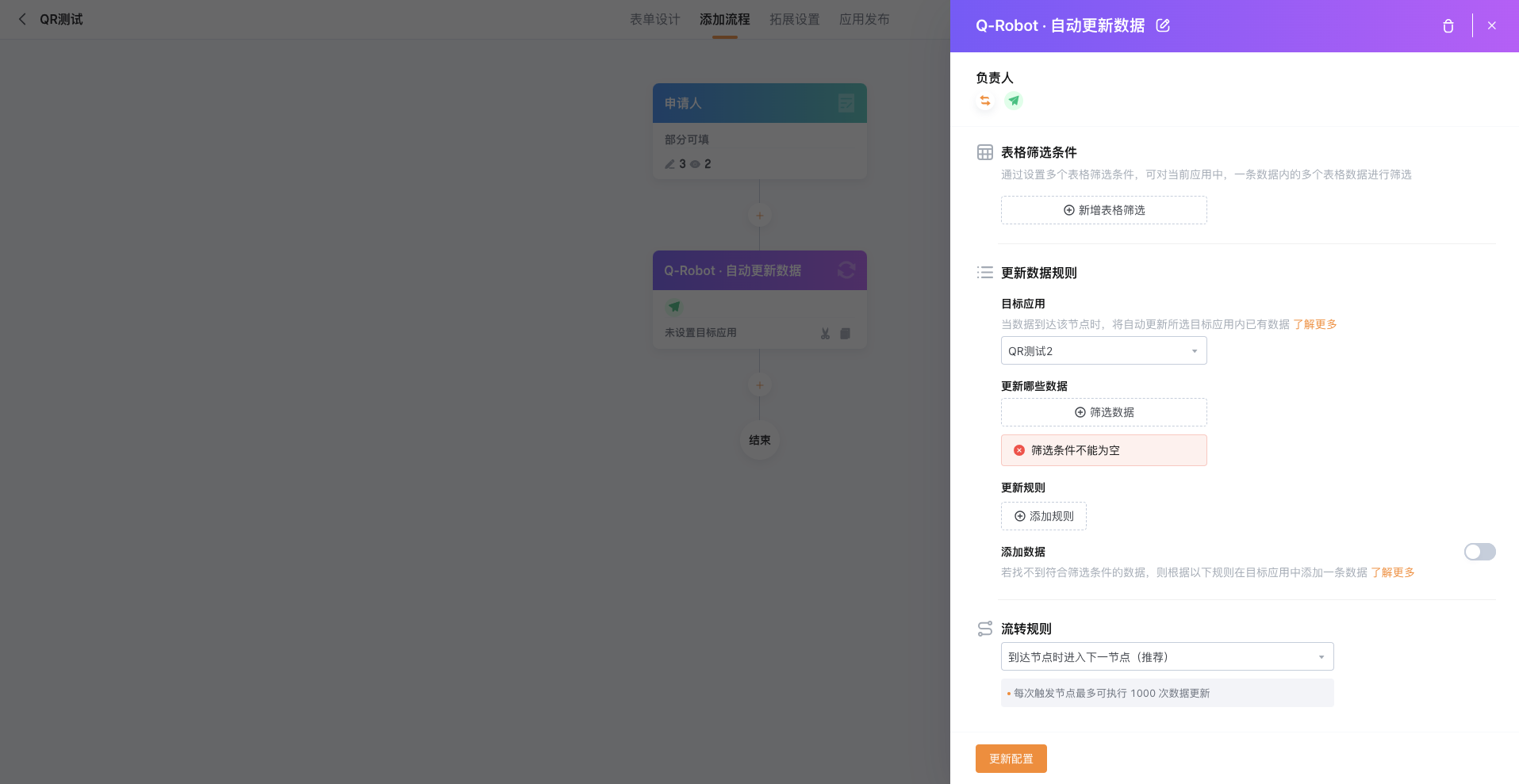1519x784 pixels.
Task: Copy the Q-Robot node with copy icon
Action: pyautogui.click(x=845, y=334)
